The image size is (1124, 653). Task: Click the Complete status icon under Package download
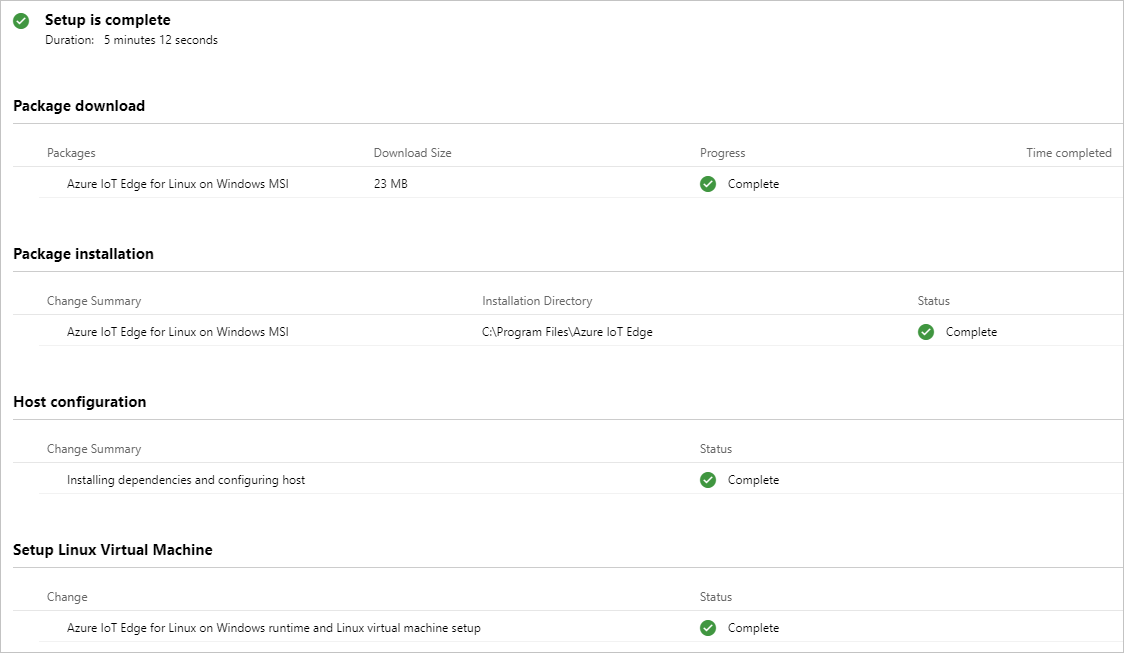[x=708, y=184]
